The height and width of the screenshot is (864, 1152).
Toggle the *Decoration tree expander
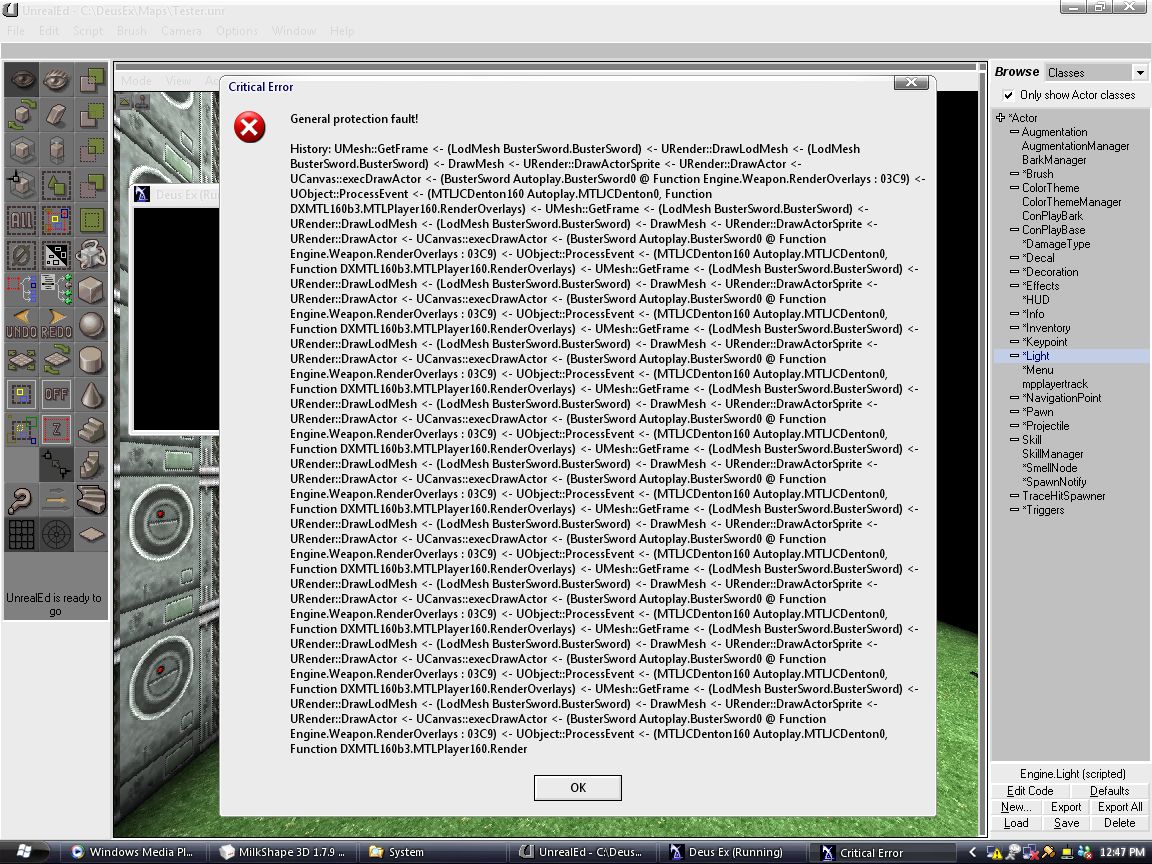[1015, 271]
